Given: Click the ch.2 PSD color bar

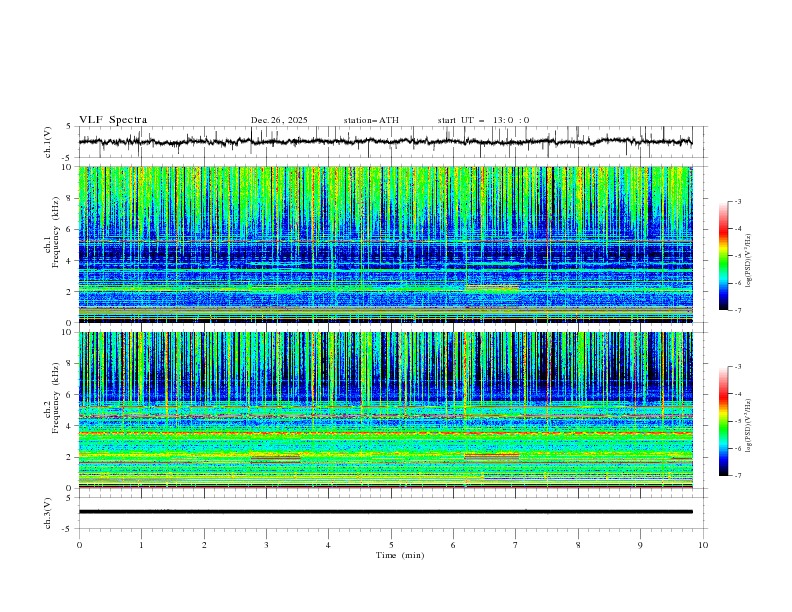Looking at the screenshot, I should [723, 421].
